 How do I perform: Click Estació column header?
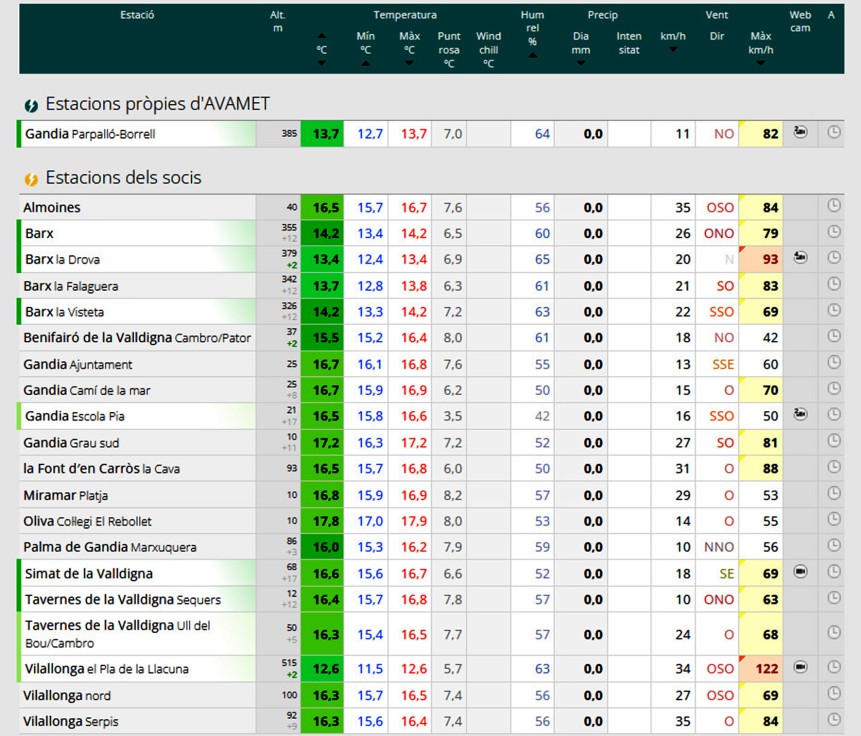(137, 15)
